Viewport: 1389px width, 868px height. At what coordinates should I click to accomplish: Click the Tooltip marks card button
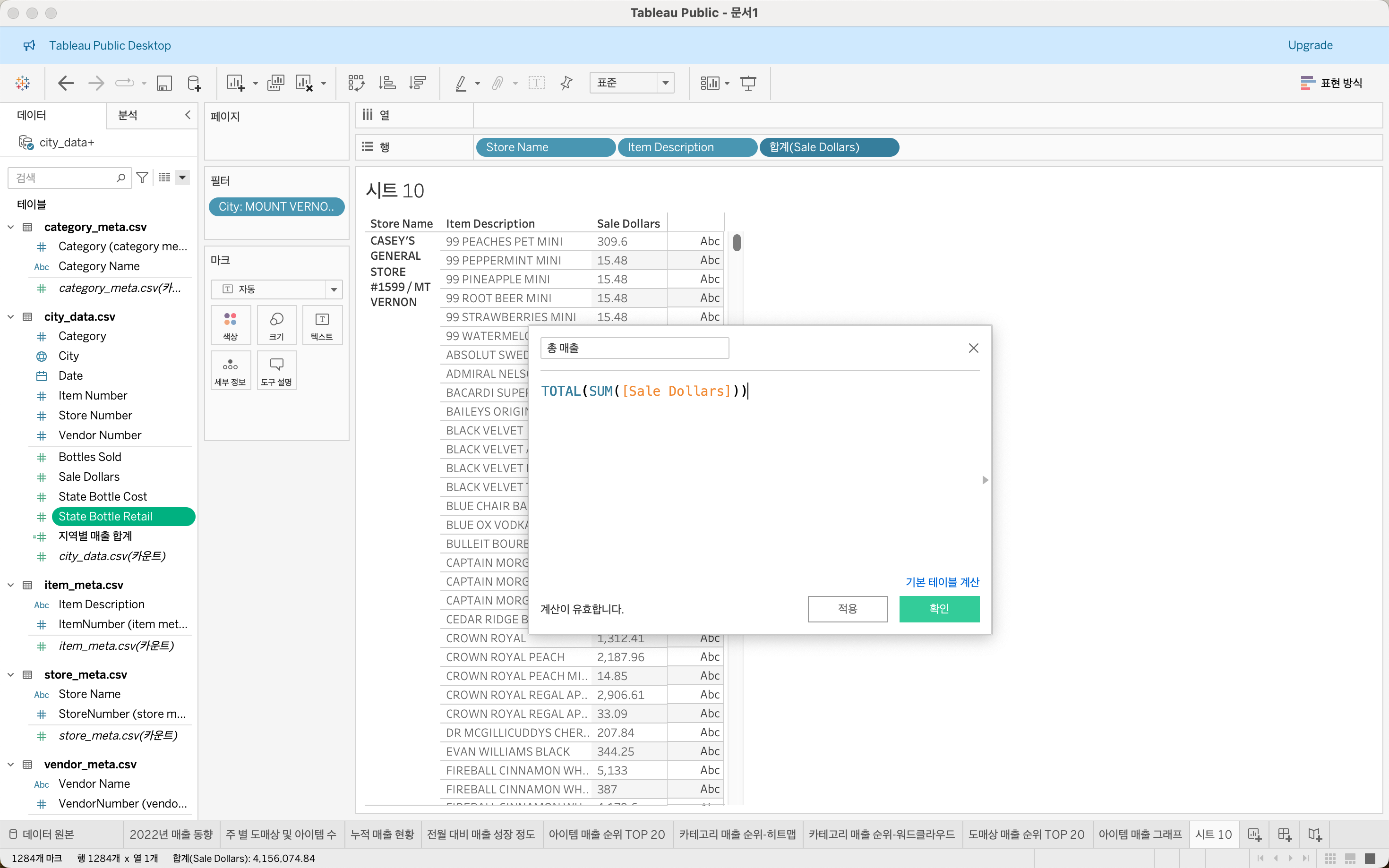point(276,370)
